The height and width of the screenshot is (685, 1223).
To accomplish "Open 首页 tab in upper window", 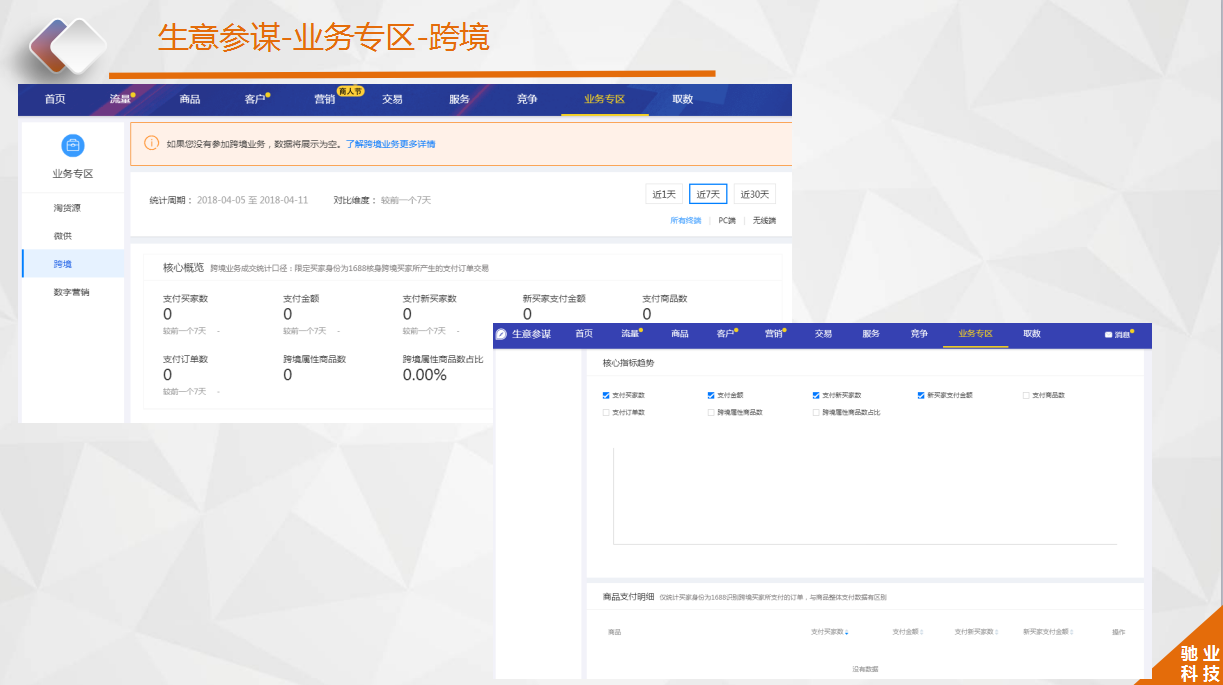I will (55, 99).
